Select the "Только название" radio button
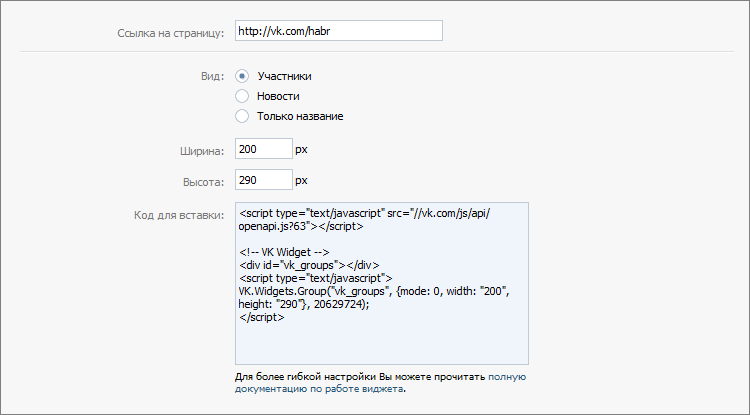 tap(241, 116)
